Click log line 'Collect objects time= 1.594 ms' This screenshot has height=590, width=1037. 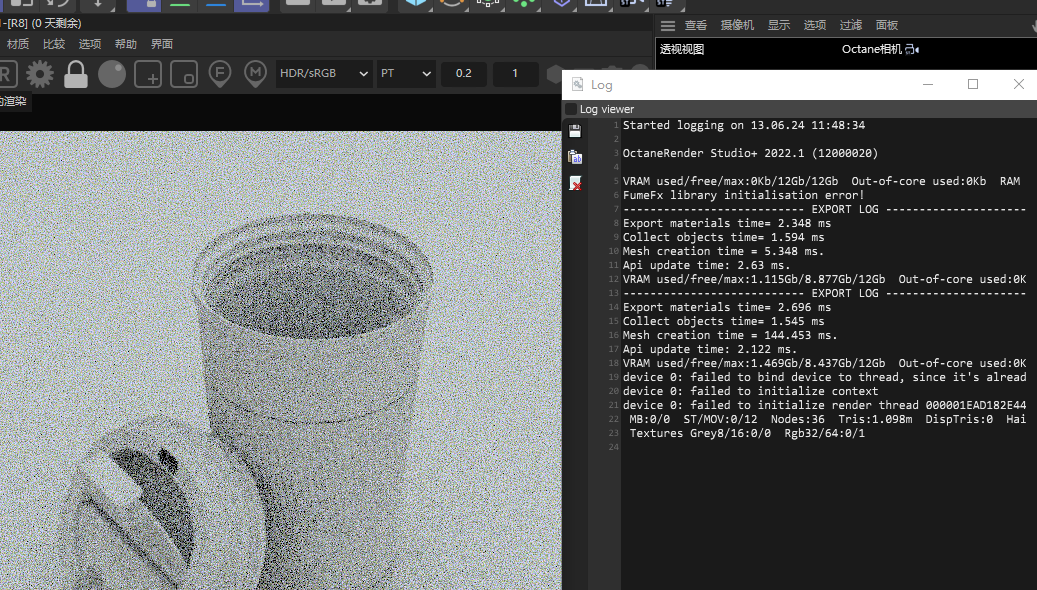(x=723, y=237)
